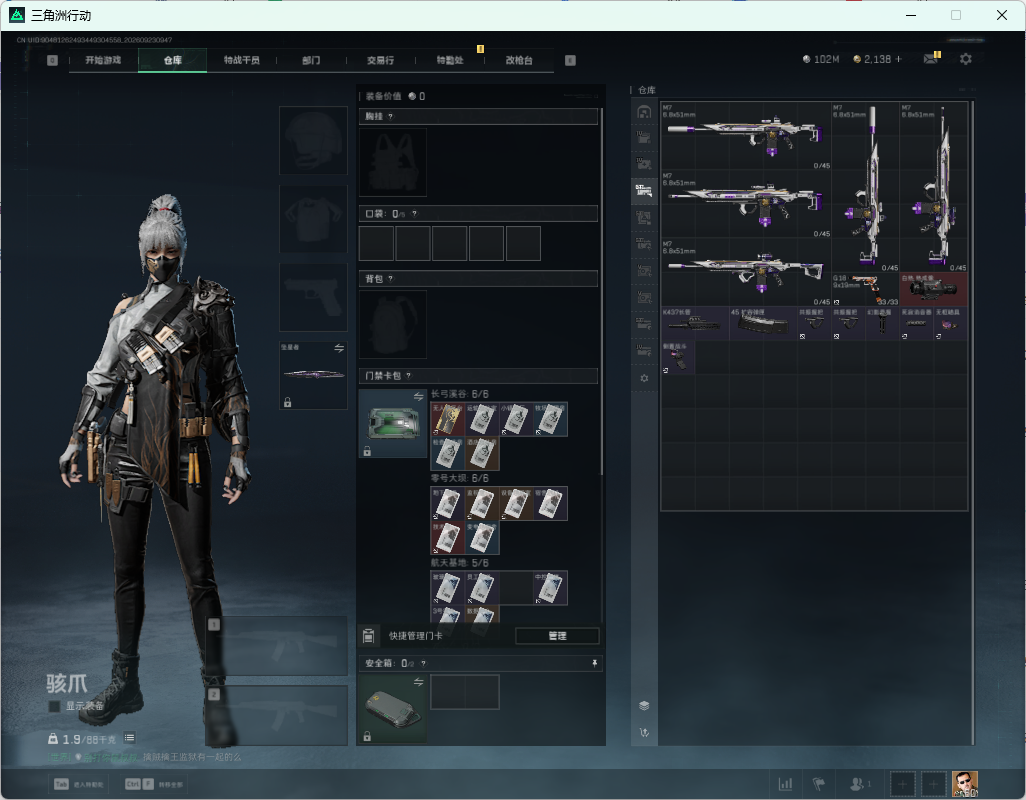Viewport: 1026px width, 800px height.
Task: Click the E key icon right of tabs
Action: [570, 60]
